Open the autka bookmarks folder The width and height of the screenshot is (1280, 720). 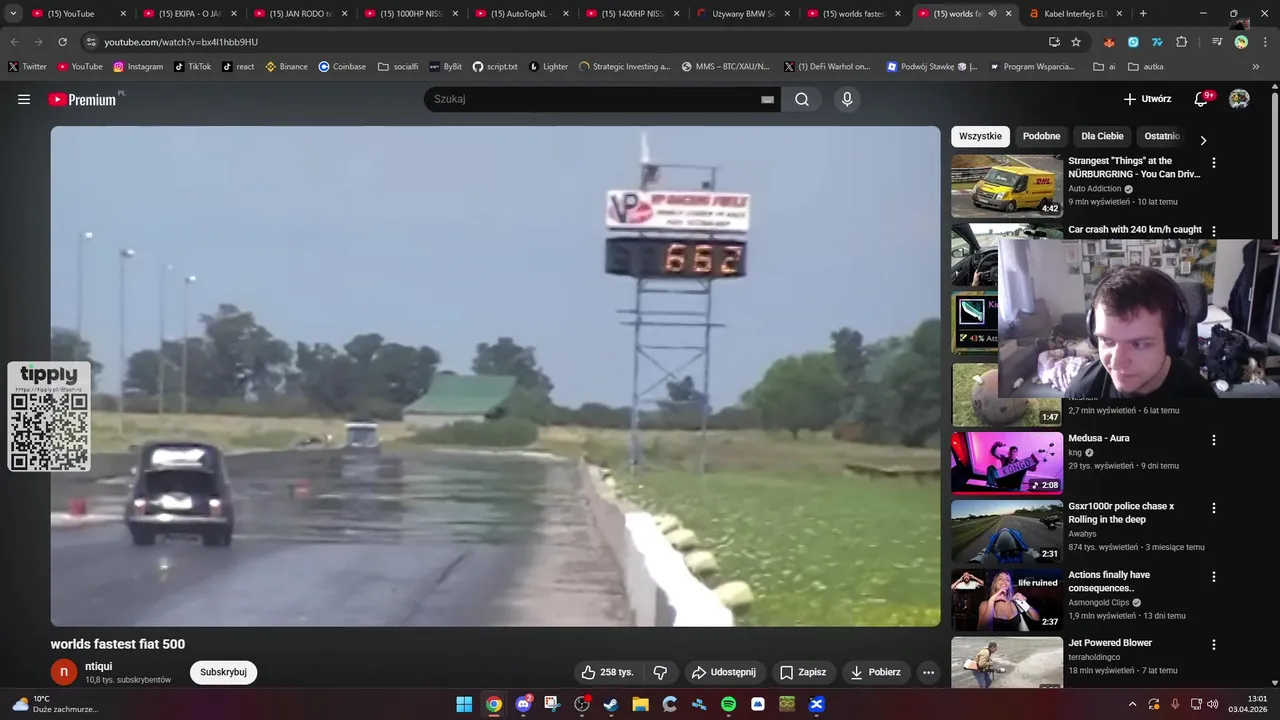point(1146,67)
